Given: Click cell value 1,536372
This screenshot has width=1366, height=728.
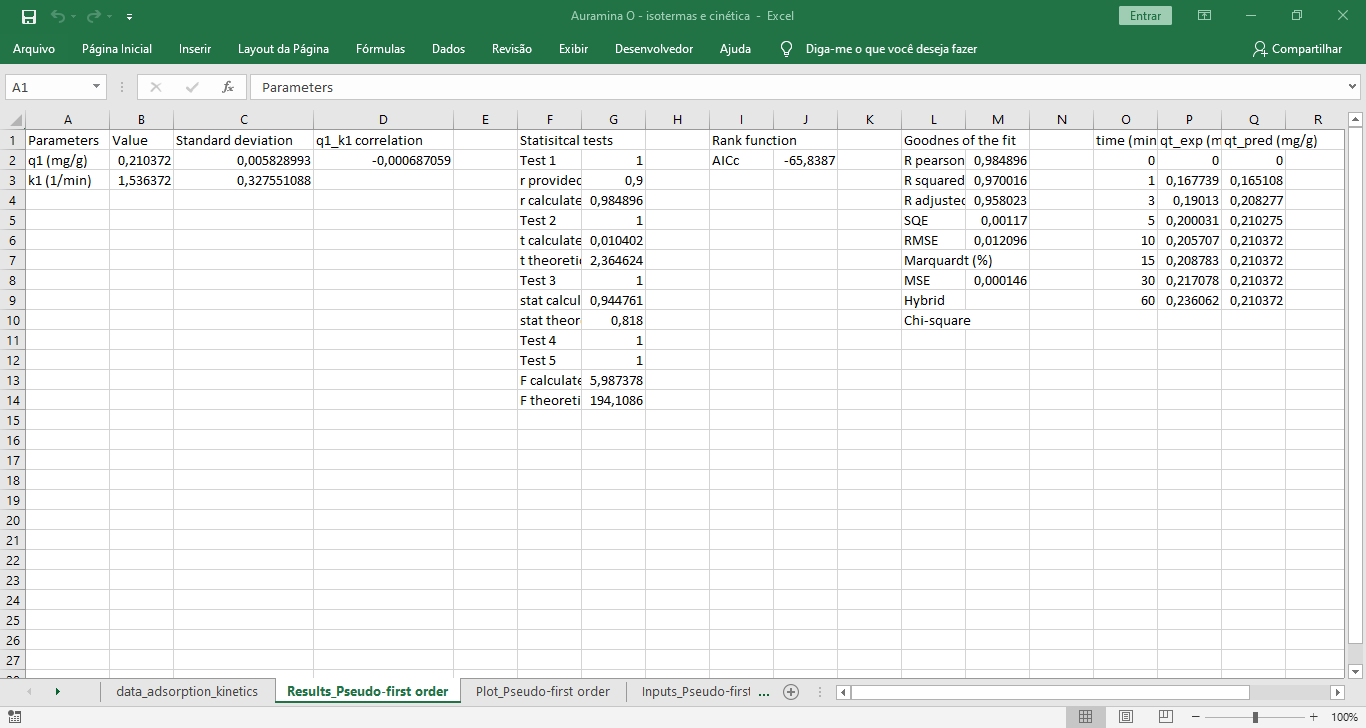Looking at the screenshot, I should pos(141,180).
